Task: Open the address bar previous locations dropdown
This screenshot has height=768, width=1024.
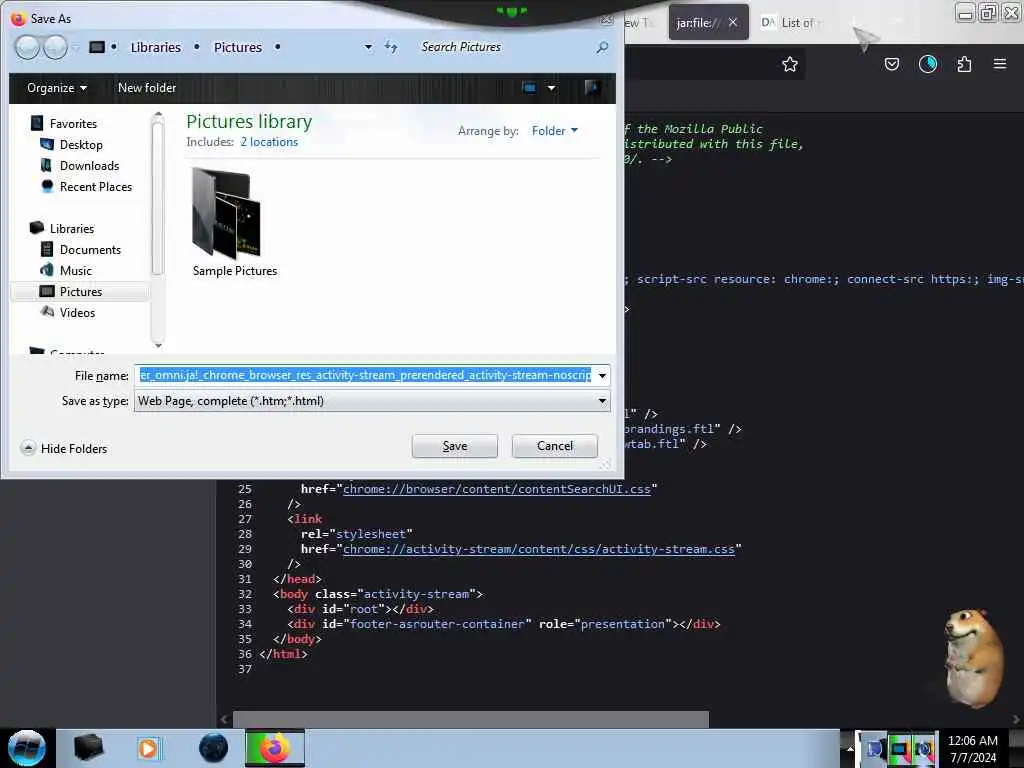Action: [368, 47]
